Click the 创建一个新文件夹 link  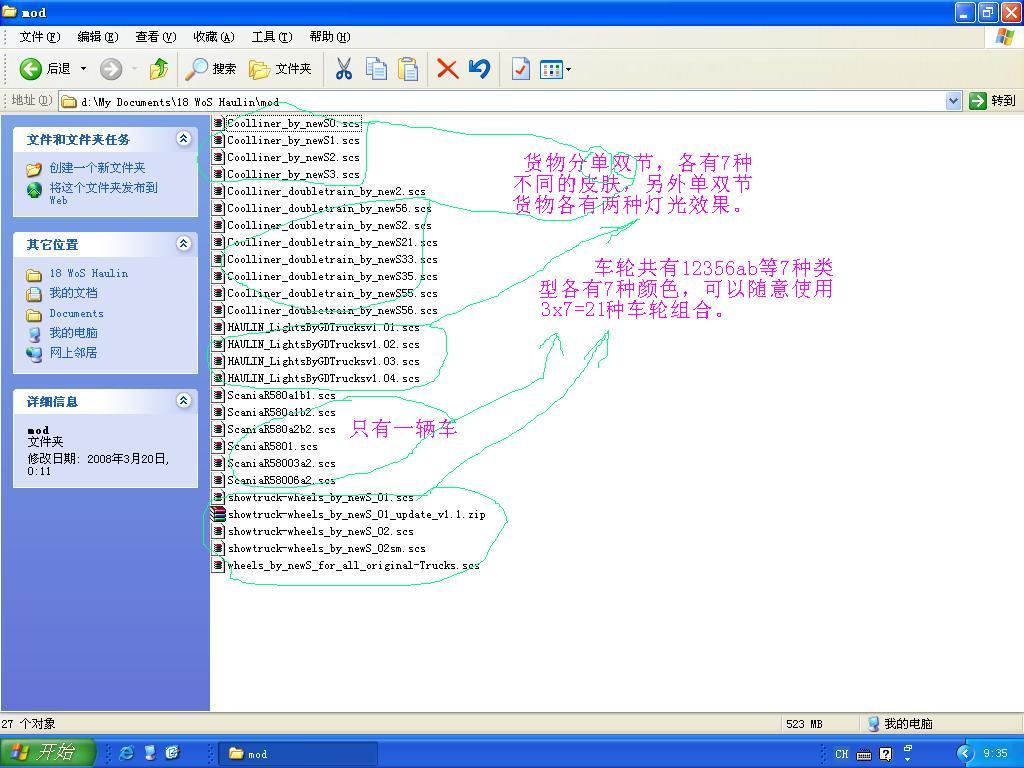(97, 168)
